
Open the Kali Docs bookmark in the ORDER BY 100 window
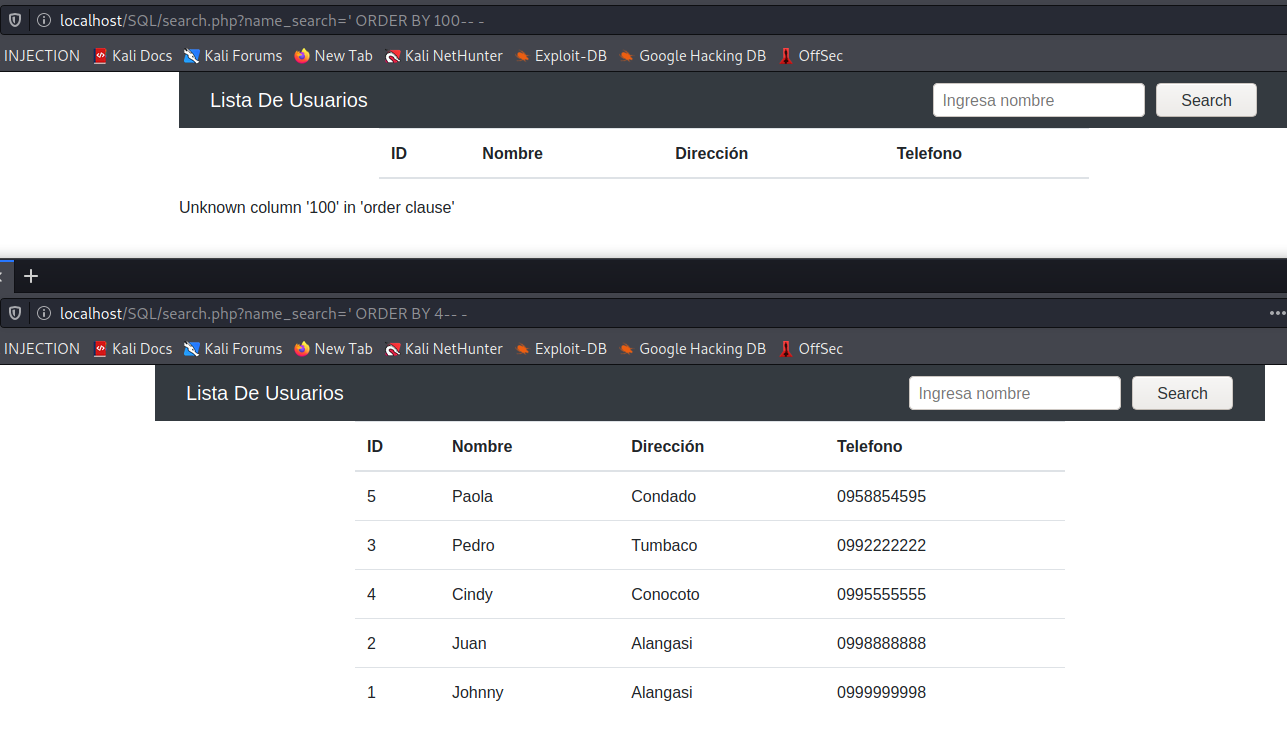pos(133,56)
